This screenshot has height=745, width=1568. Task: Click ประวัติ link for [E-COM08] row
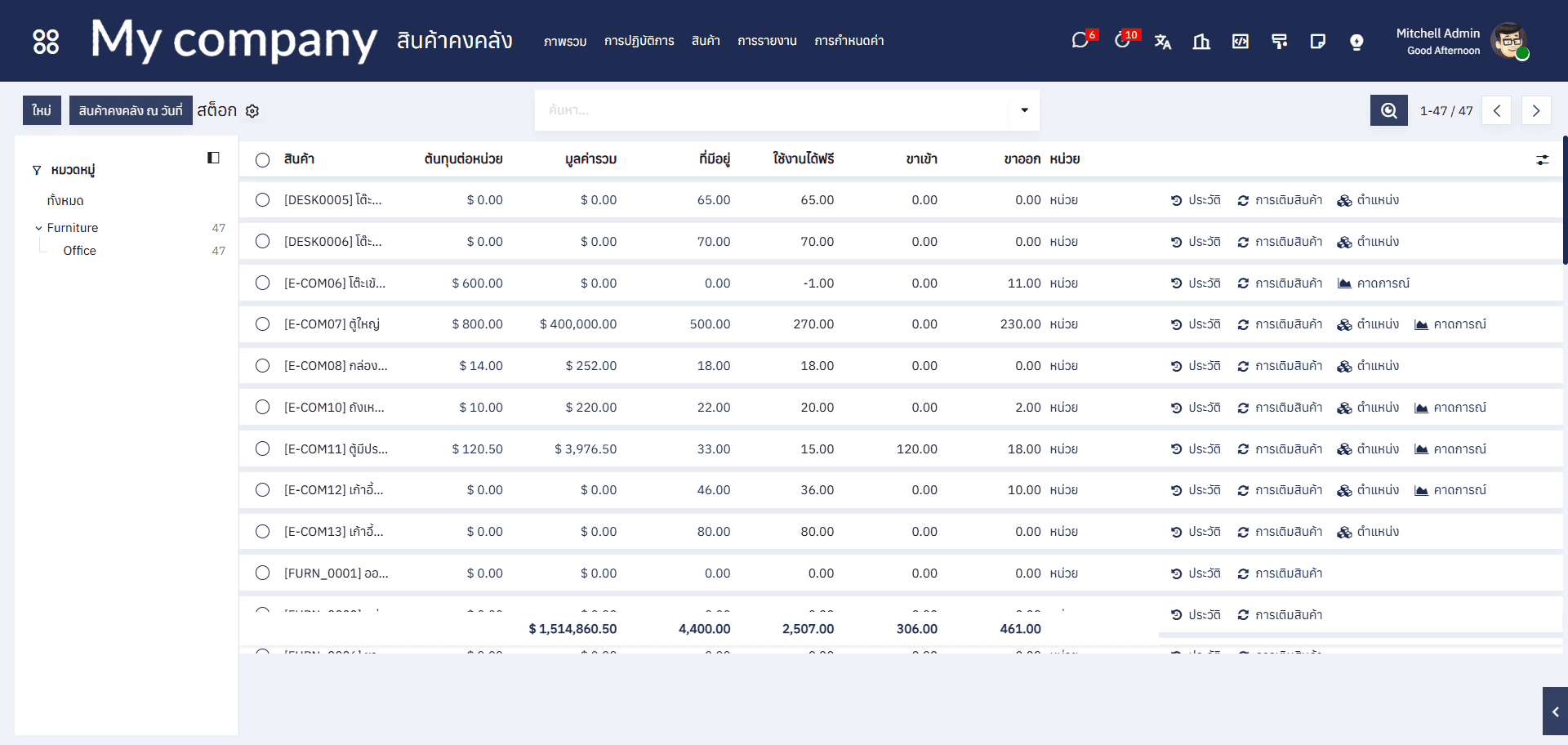click(x=1196, y=366)
